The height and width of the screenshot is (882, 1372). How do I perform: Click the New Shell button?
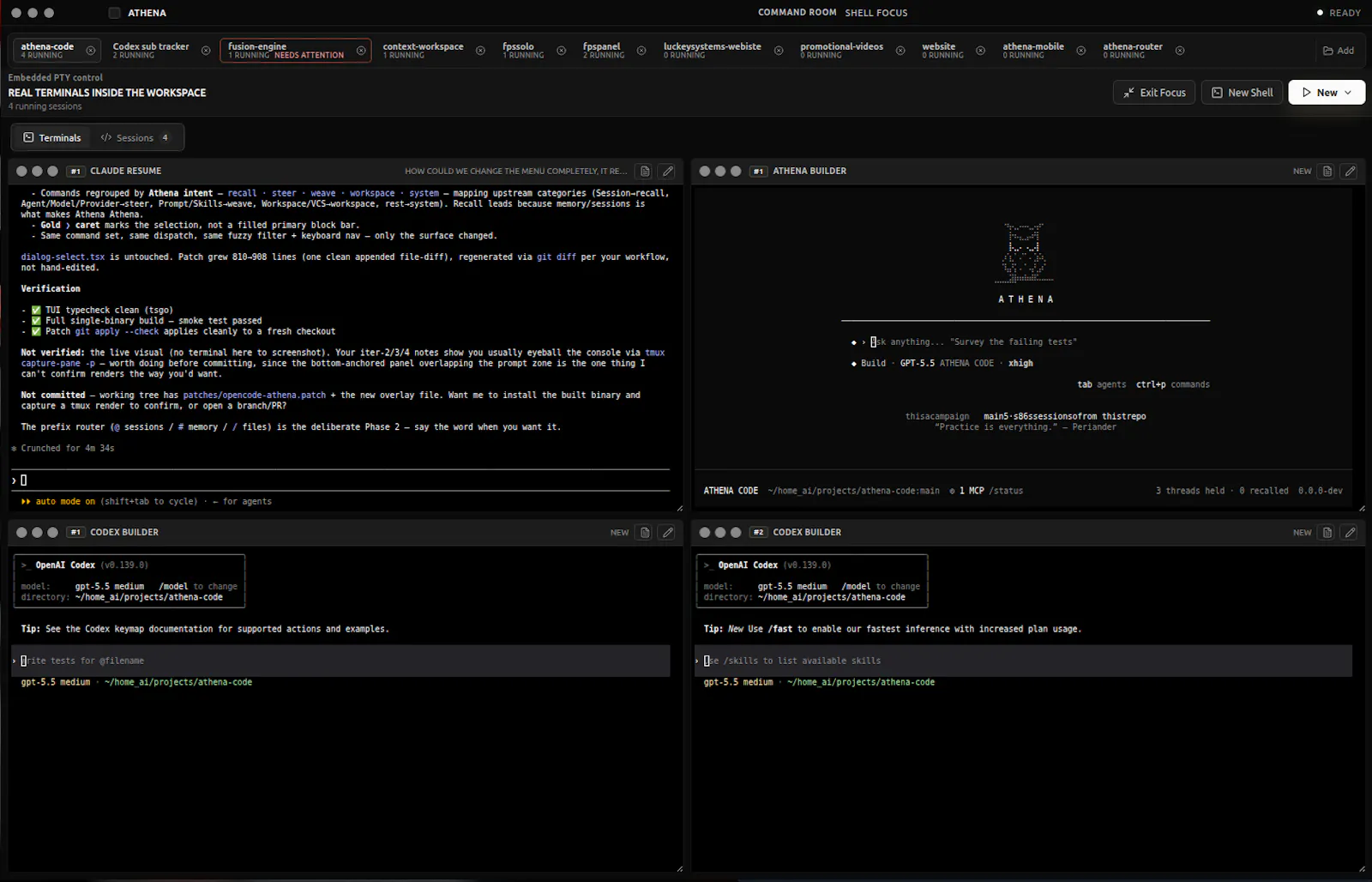1242,93
